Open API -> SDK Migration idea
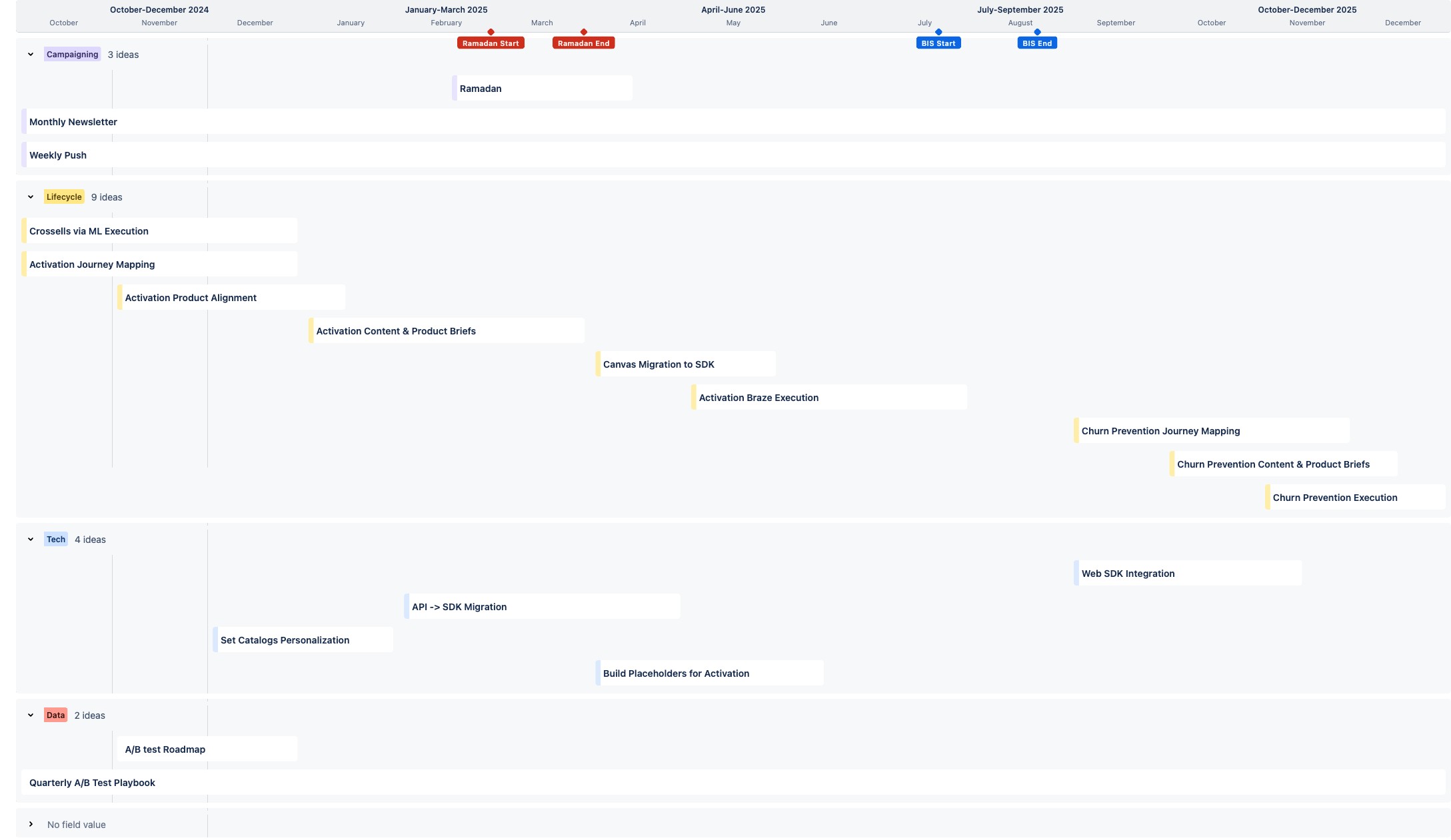The width and height of the screenshot is (1451, 840). coord(542,606)
